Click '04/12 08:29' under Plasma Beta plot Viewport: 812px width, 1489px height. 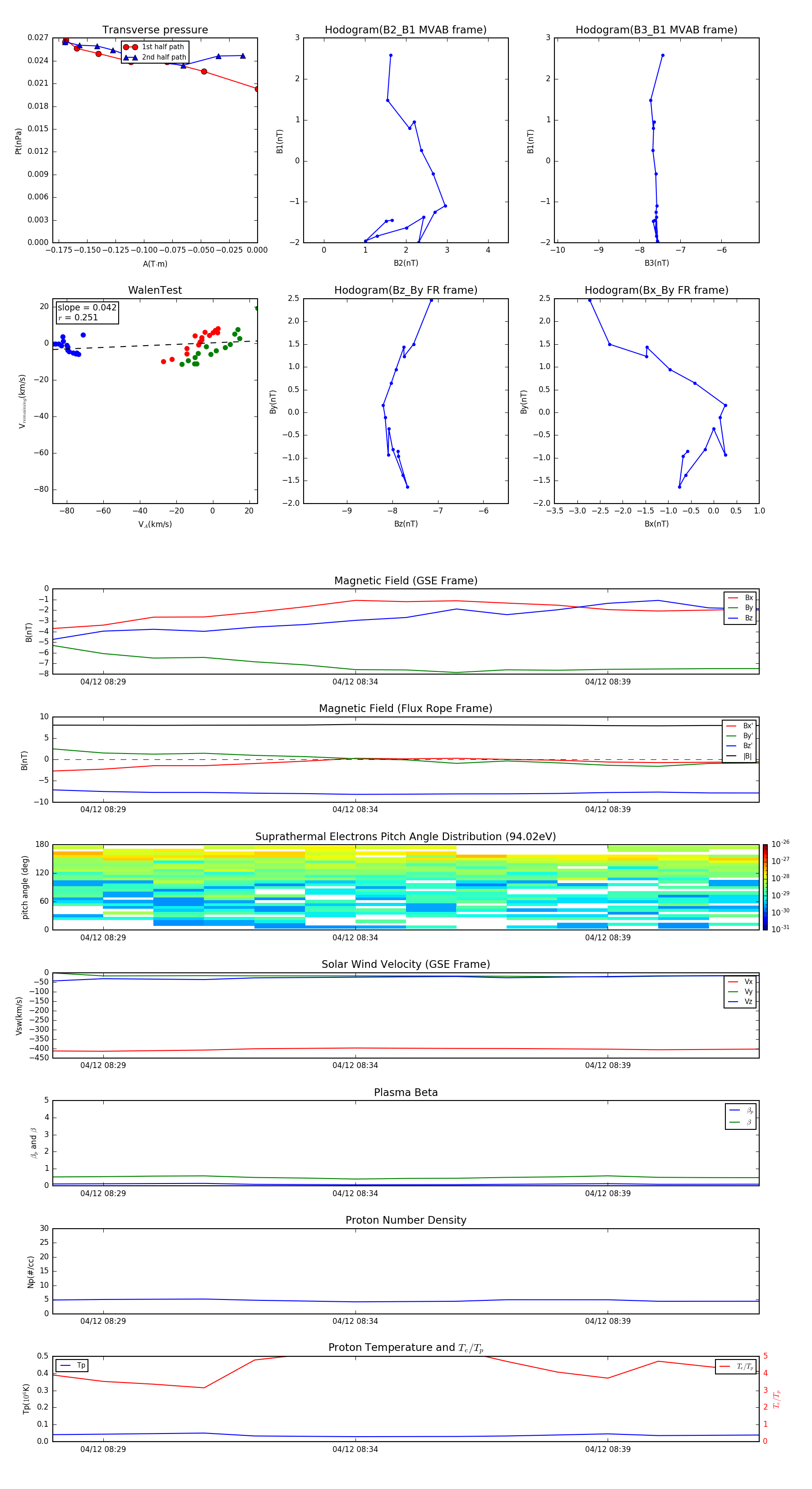click(x=103, y=1193)
